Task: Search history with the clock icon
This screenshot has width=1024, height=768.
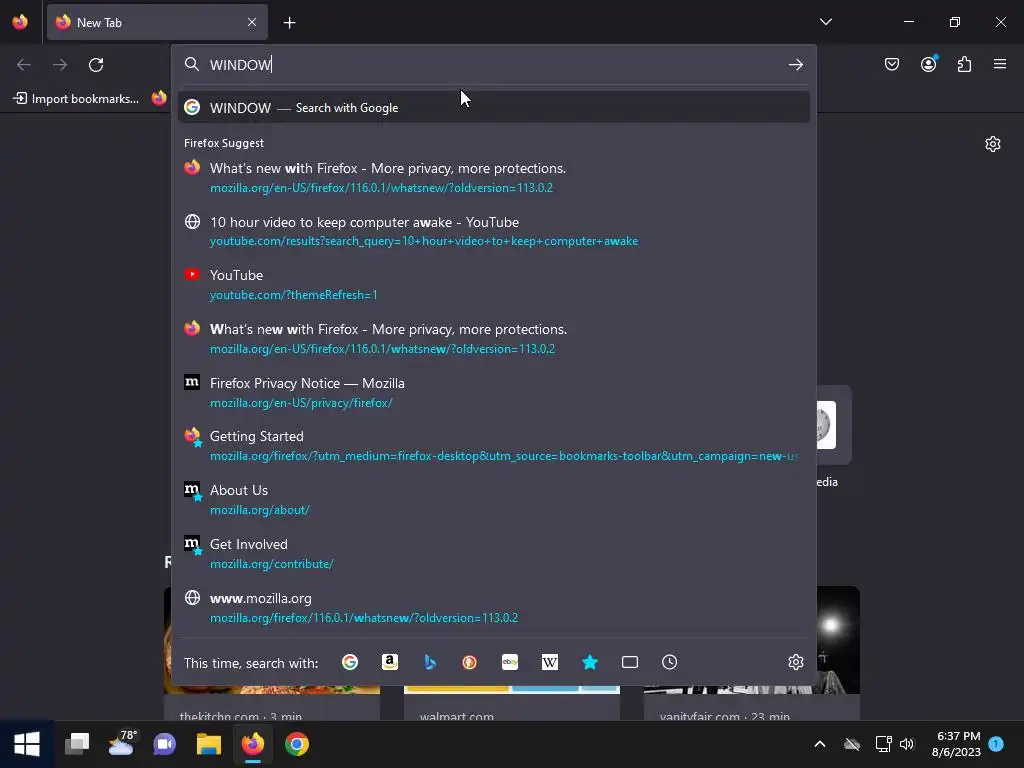Action: coord(669,662)
